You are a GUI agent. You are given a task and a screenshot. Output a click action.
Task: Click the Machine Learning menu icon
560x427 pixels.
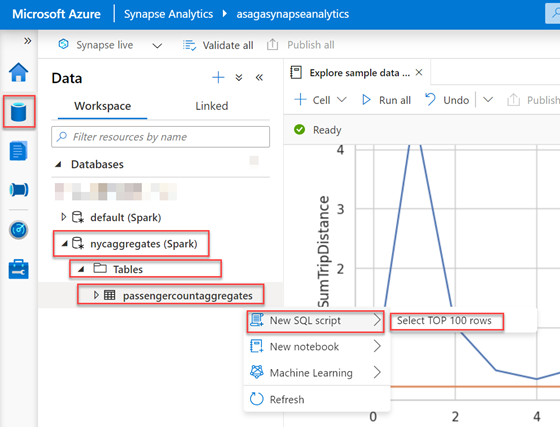[256, 372]
